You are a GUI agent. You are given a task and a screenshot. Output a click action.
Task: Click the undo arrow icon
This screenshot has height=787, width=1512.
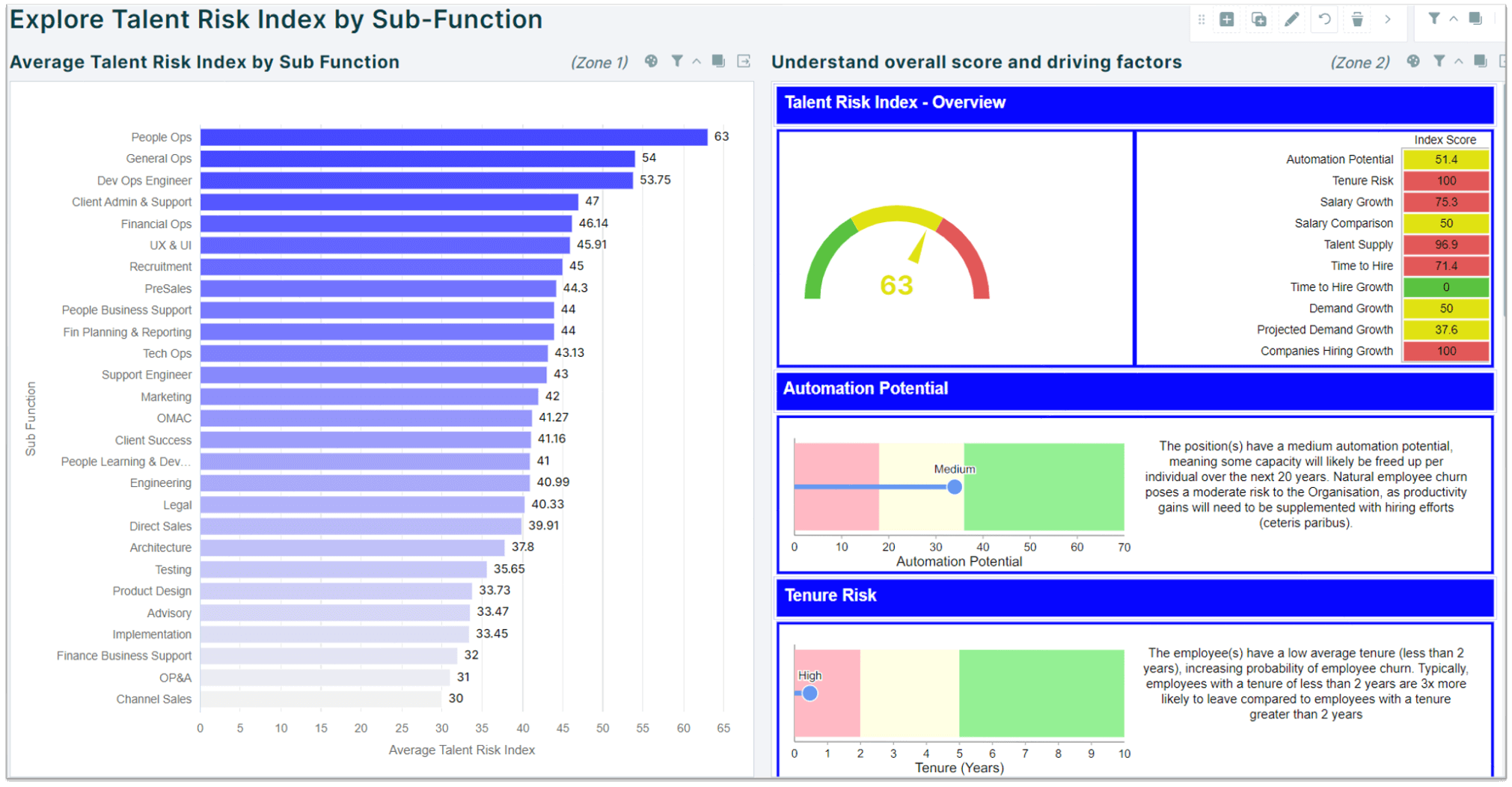coord(1324,20)
